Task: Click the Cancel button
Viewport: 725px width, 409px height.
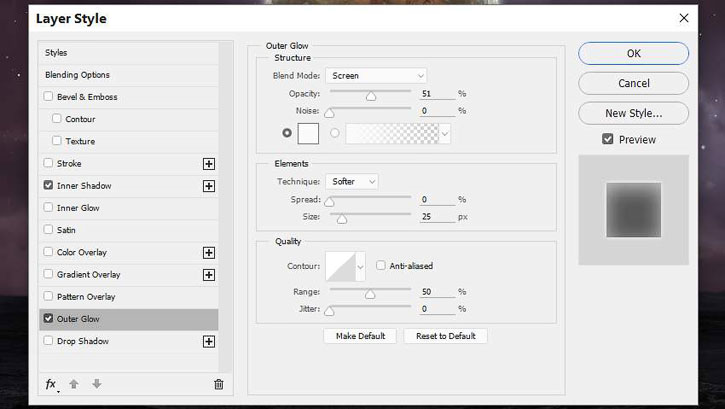Action: [x=633, y=83]
